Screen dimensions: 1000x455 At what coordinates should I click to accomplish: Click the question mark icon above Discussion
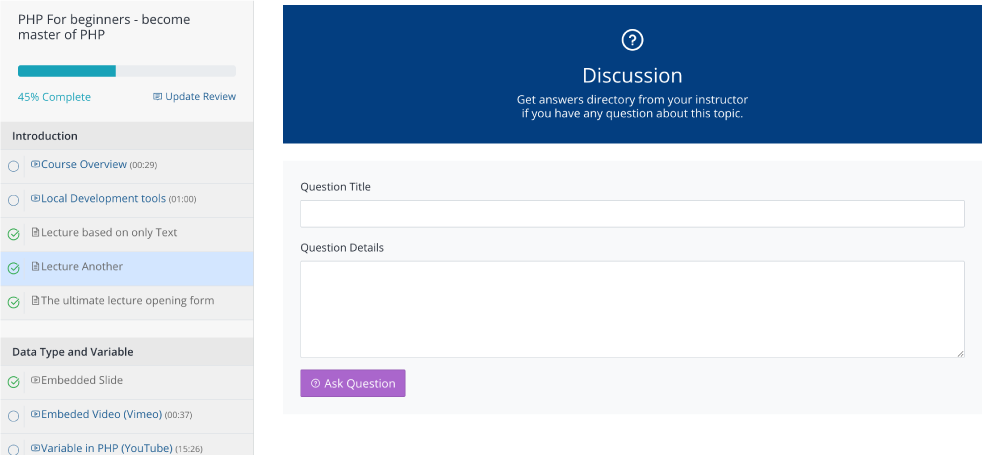tap(632, 40)
